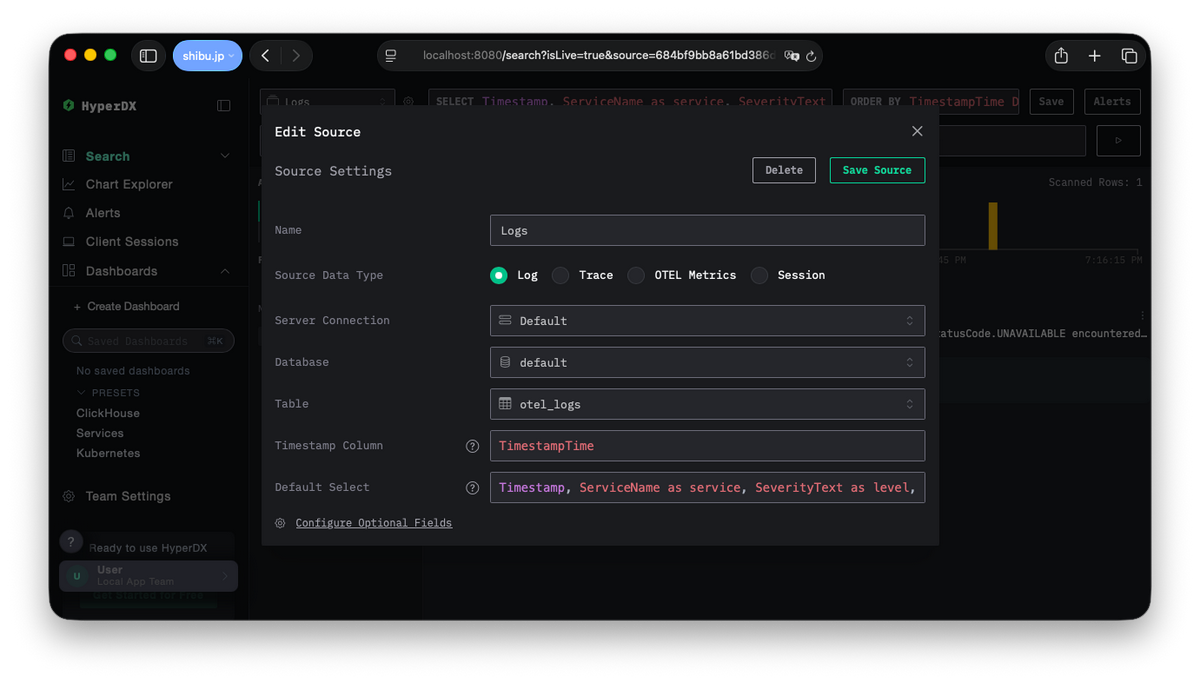1200x685 pixels.
Task: Open the Server Connection dropdown
Action: coord(707,321)
